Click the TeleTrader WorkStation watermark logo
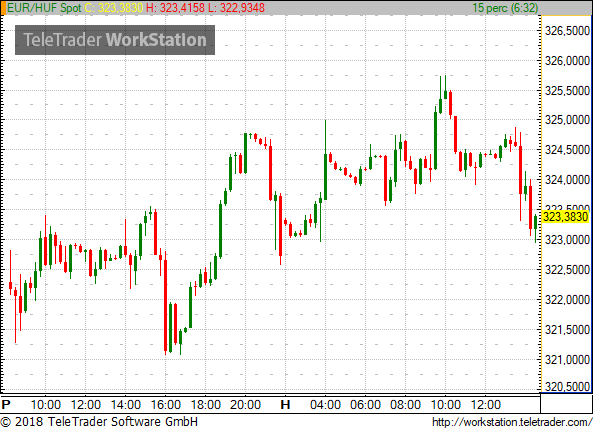The height and width of the screenshot is (431, 593). point(115,40)
